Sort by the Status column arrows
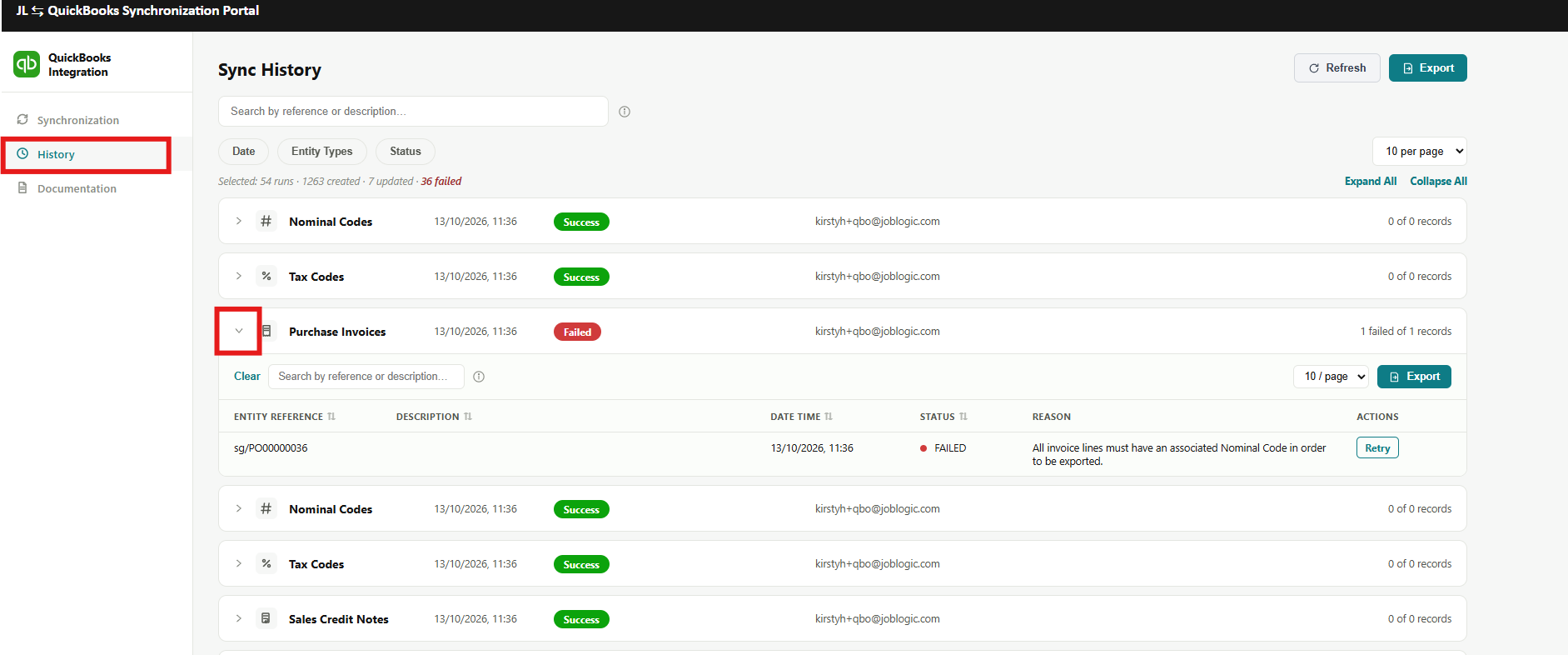Image resolution: width=1568 pixels, height=655 pixels. coord(963,417)
